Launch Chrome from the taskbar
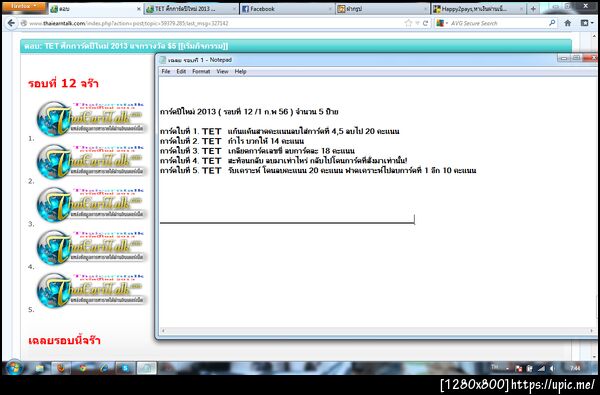The image size is (600, 395). (82, 368)
